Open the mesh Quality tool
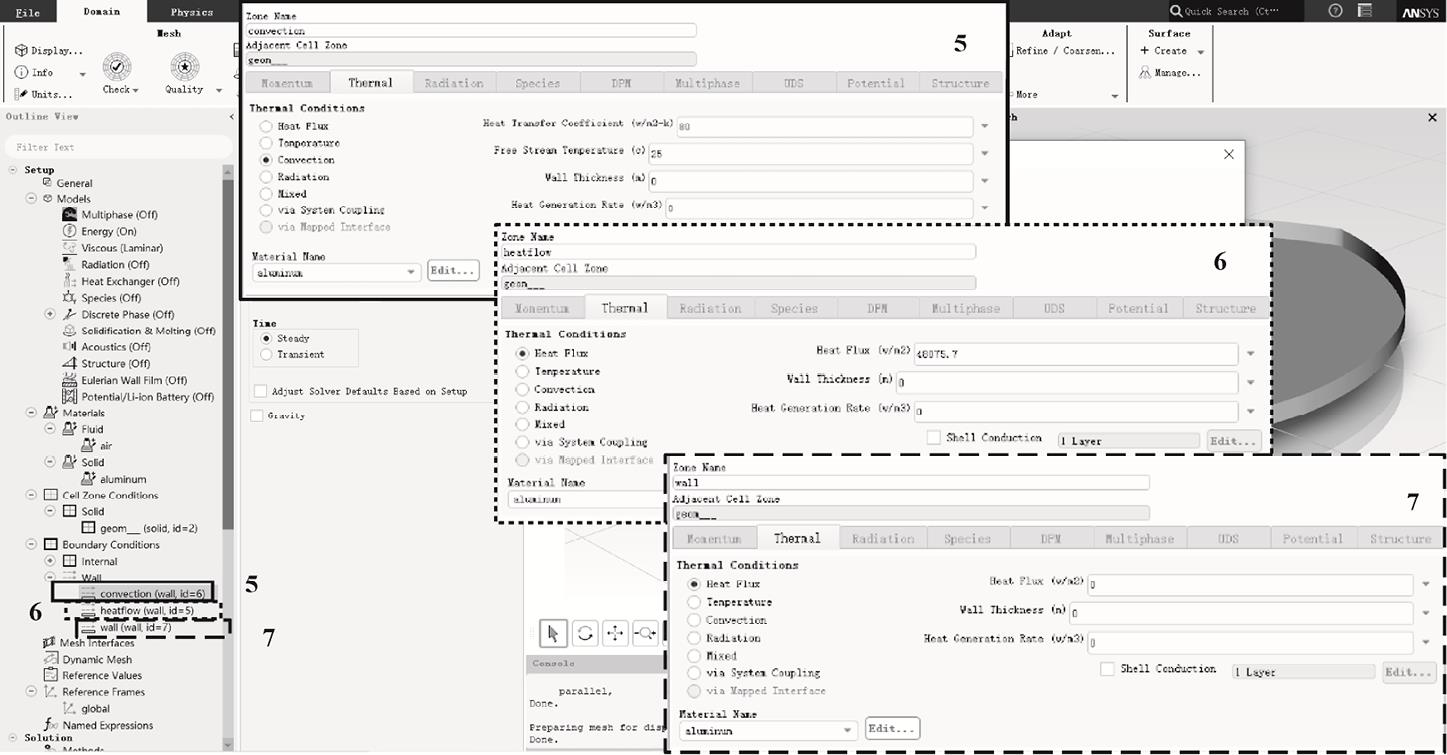The width and height of the screenshot is (1447, 755). (x=184, y=74)
